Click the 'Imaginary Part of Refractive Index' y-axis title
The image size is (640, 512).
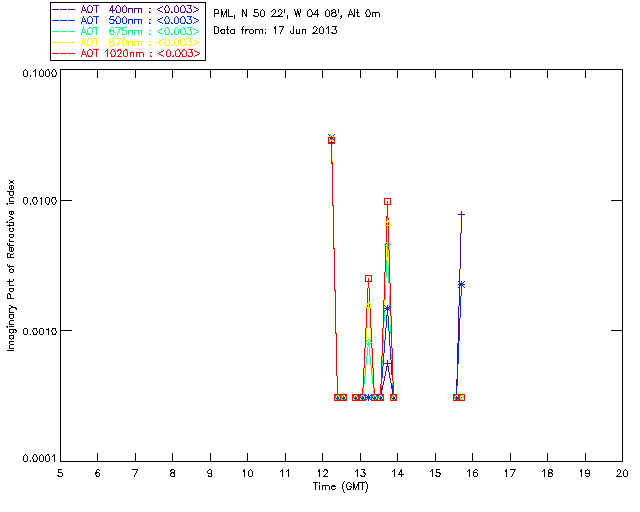click(x=11, y=265)
